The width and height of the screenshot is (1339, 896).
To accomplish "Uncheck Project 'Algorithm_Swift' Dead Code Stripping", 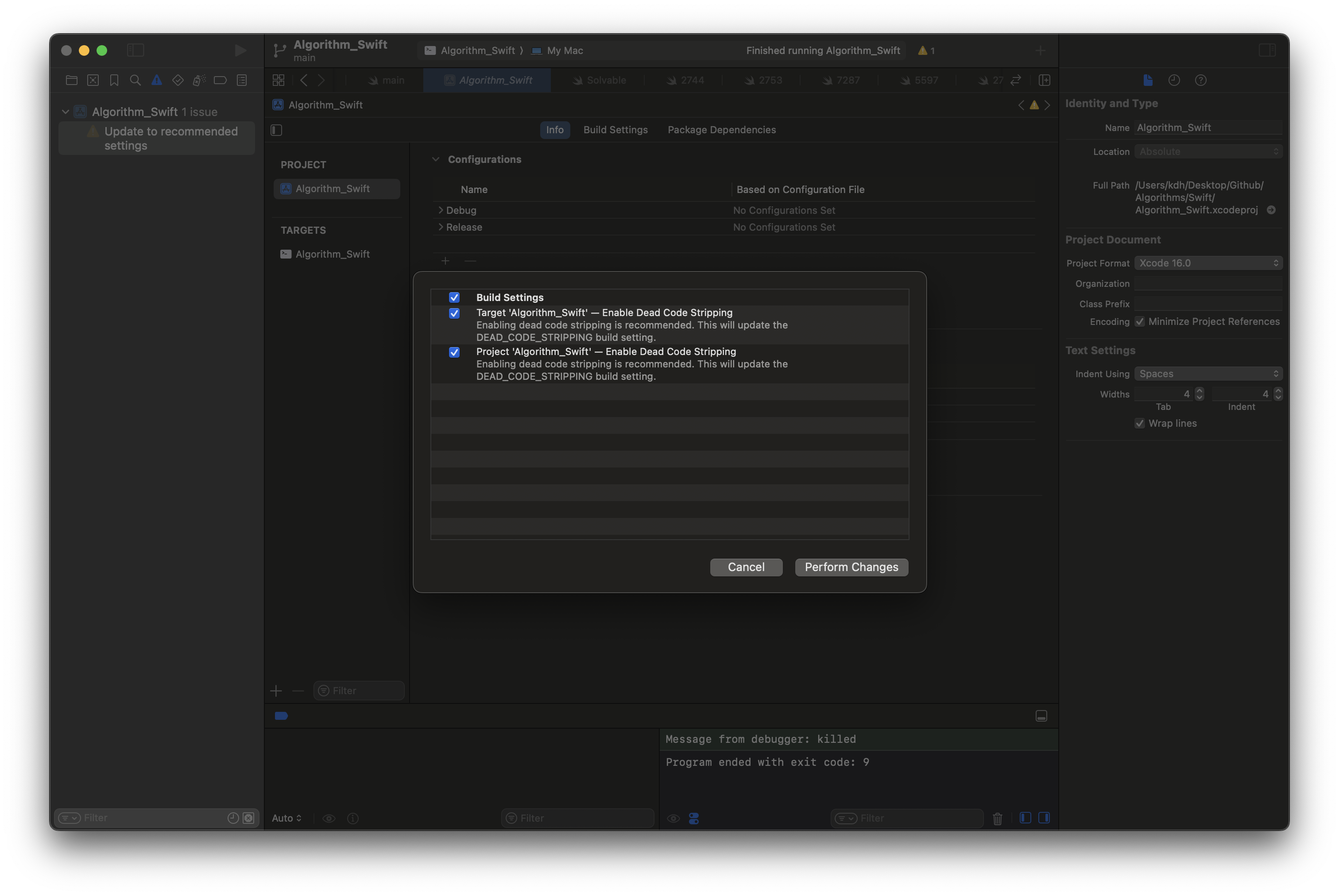I will (x=454, y=352).
